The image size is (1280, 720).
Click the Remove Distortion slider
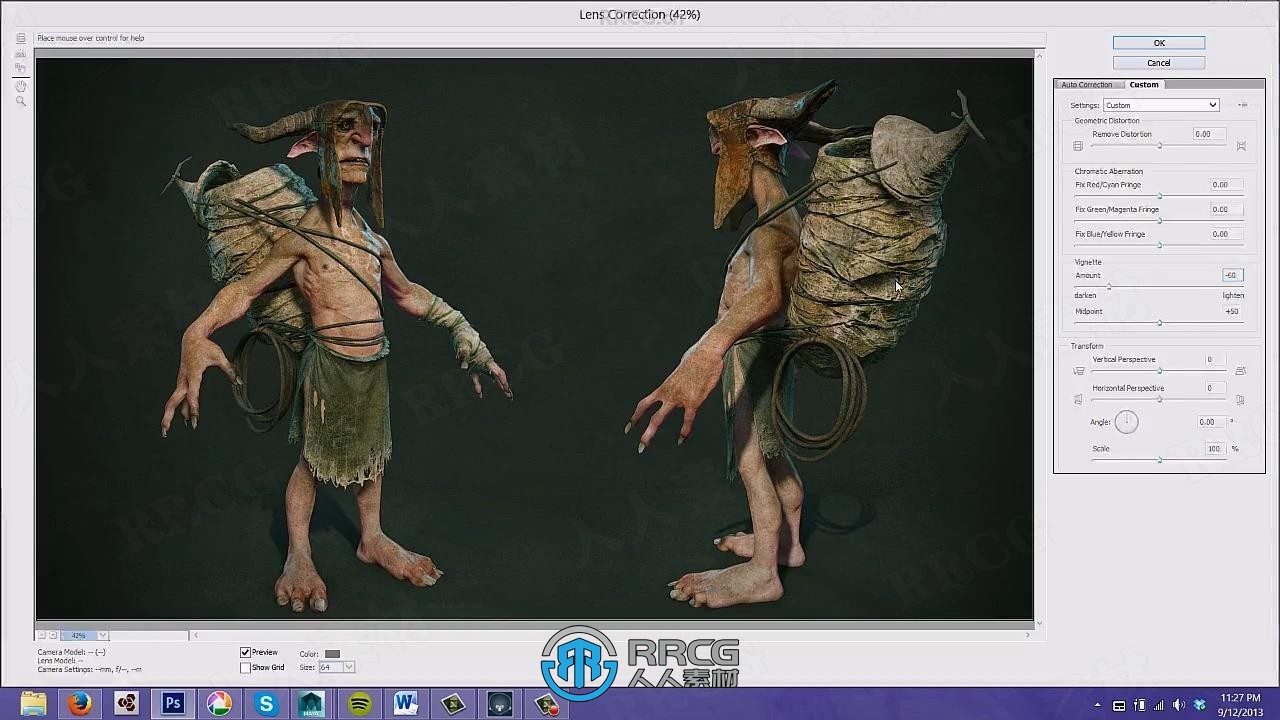(x=1159, y=146)
